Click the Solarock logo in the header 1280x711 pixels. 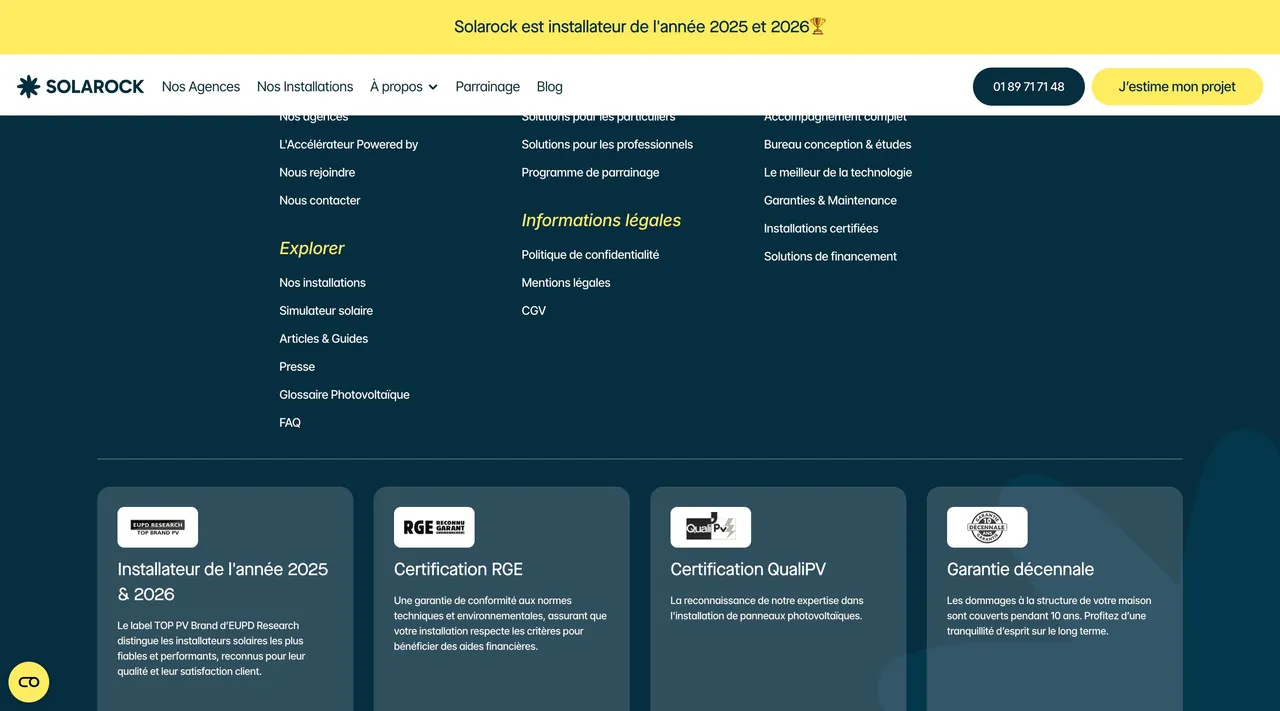tap(81, 87)
